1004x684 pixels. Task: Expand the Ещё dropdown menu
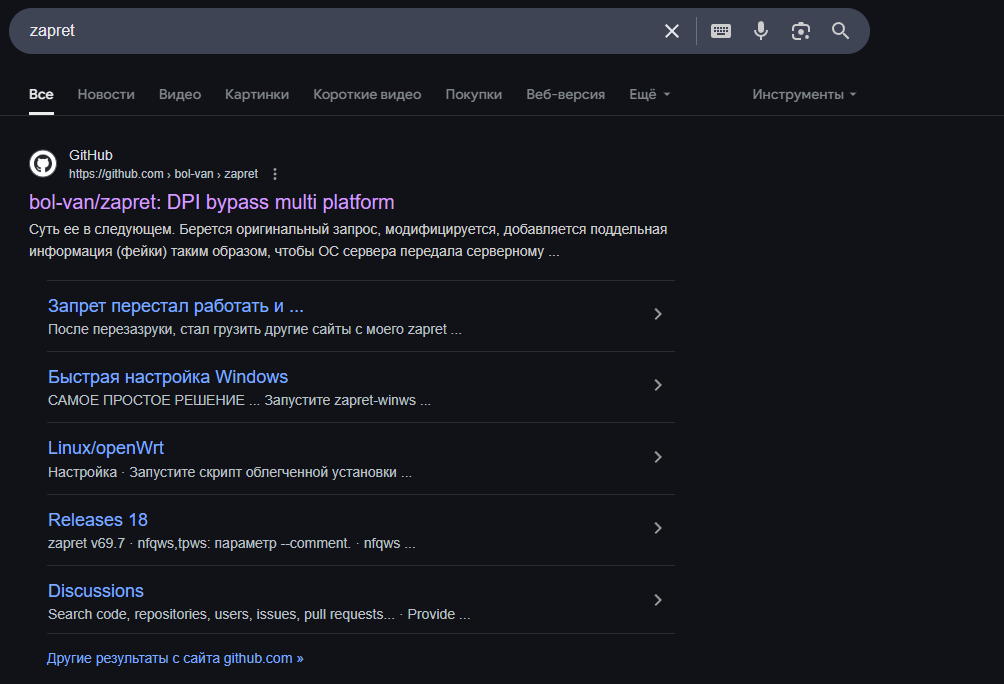[x=649, y=95]
